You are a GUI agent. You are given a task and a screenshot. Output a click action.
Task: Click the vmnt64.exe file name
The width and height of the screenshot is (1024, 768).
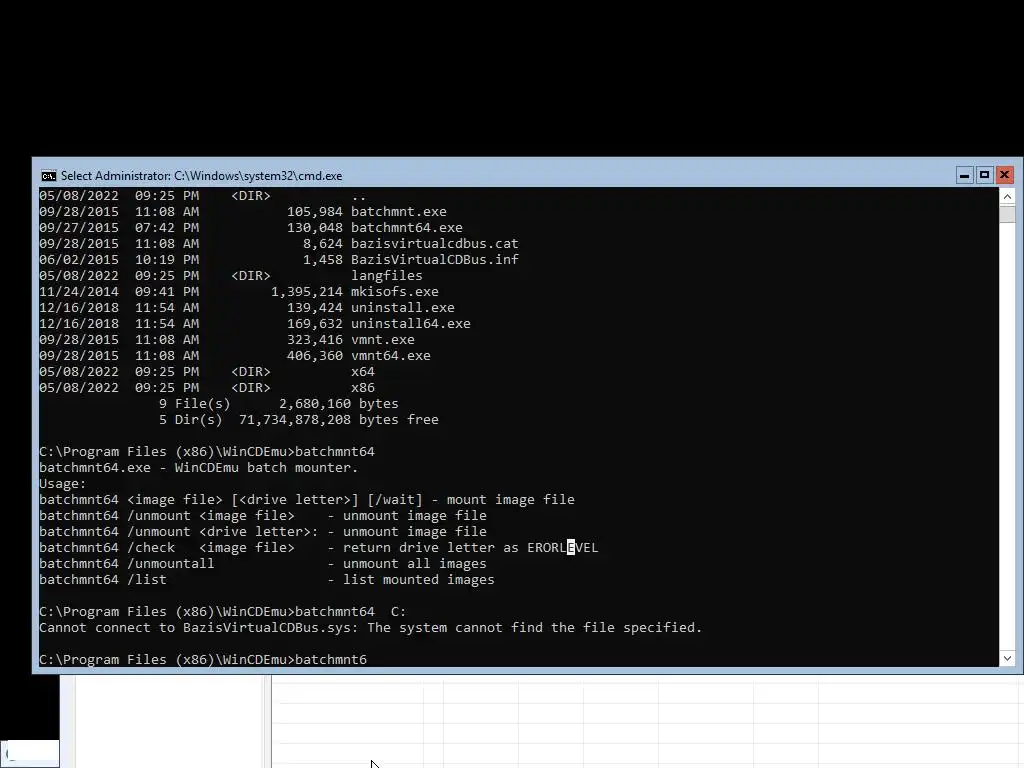[x=391, y=355]
